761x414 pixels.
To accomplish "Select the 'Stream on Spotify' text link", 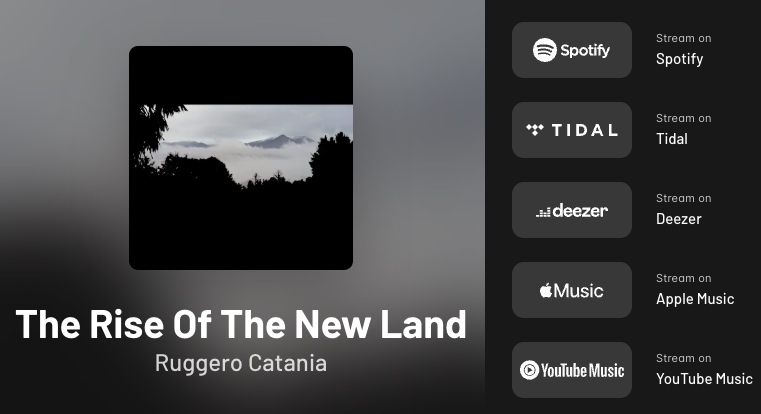I will [x=683, y=50].
